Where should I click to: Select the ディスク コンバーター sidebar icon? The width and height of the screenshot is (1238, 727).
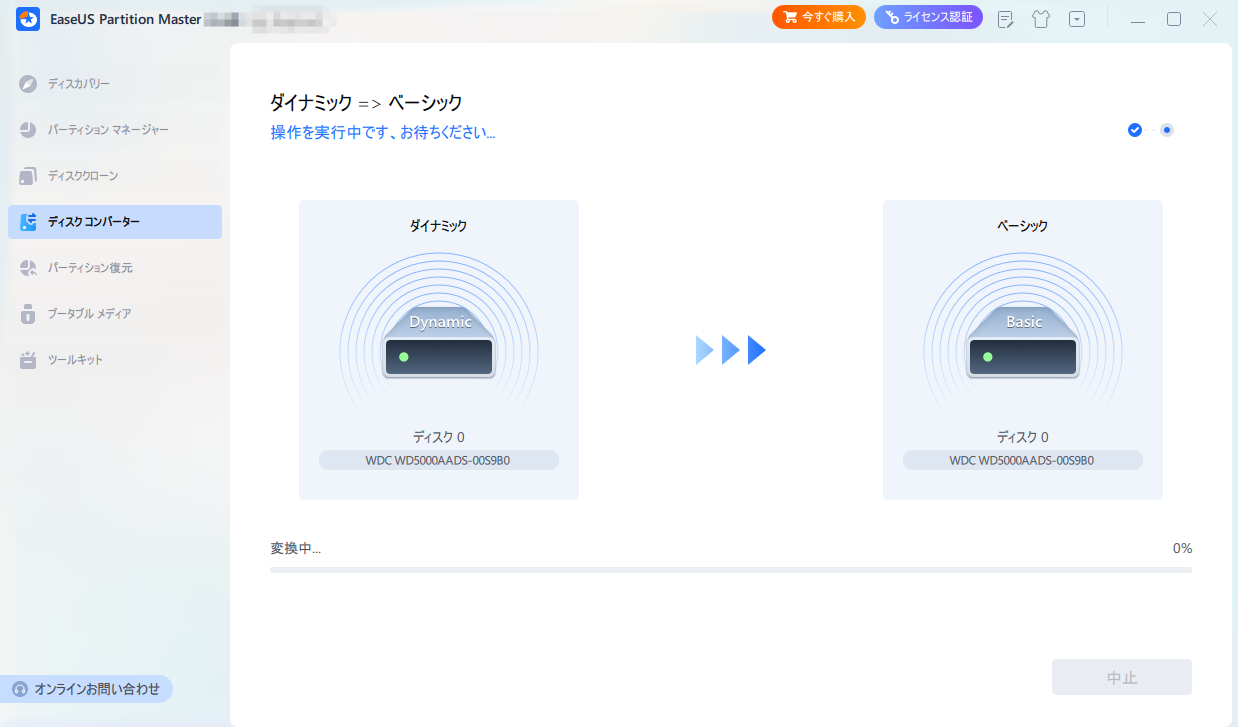pyautogui.click(x=27, y=222)
